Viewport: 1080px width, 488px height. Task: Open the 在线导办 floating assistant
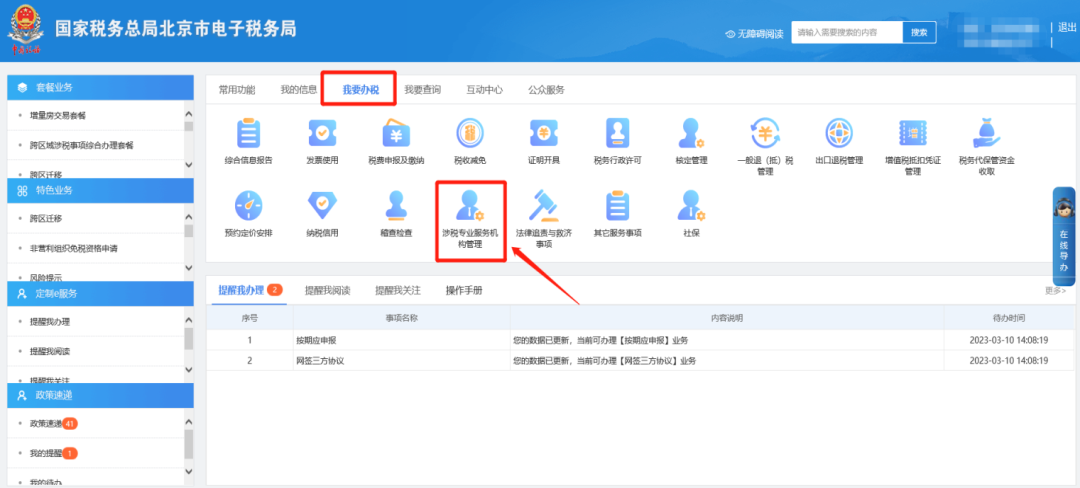coord(1064,237)
